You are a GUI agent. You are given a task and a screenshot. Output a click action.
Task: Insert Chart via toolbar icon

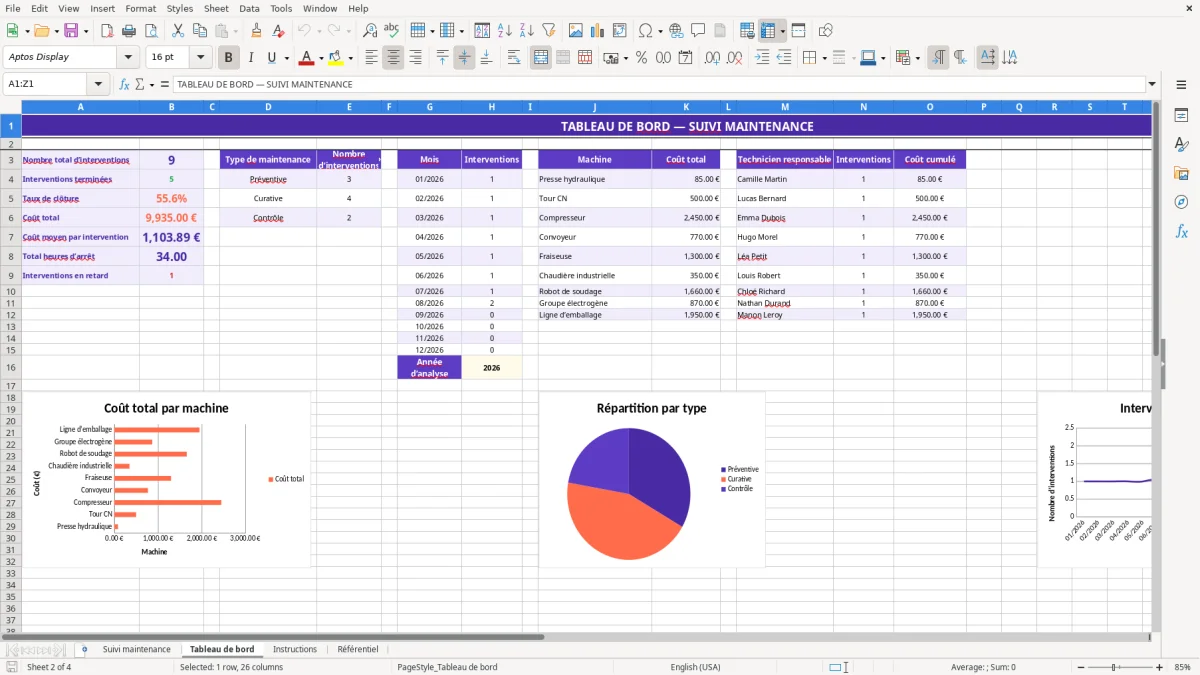[598, 31]
